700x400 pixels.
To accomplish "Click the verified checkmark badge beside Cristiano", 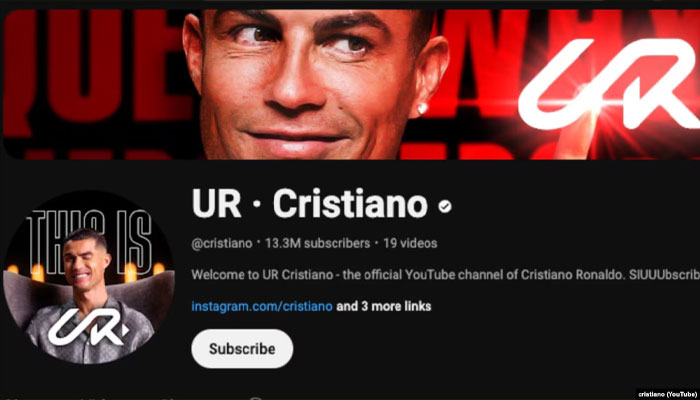I will tap(445, 206).
